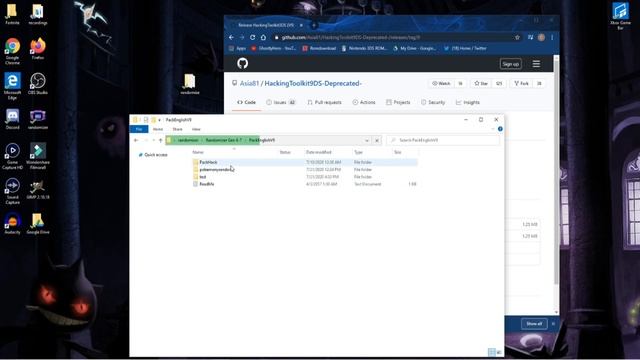Fork the repository button
The image size is (640, 360).
click(x=522, y=83)
